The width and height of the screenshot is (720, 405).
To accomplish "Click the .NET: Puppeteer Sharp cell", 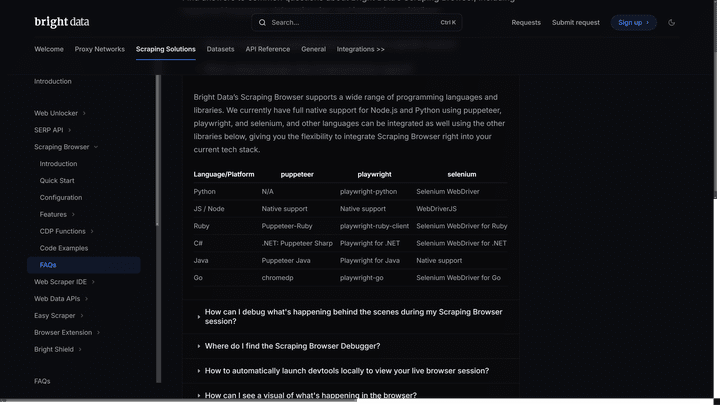I will [297, 243].
